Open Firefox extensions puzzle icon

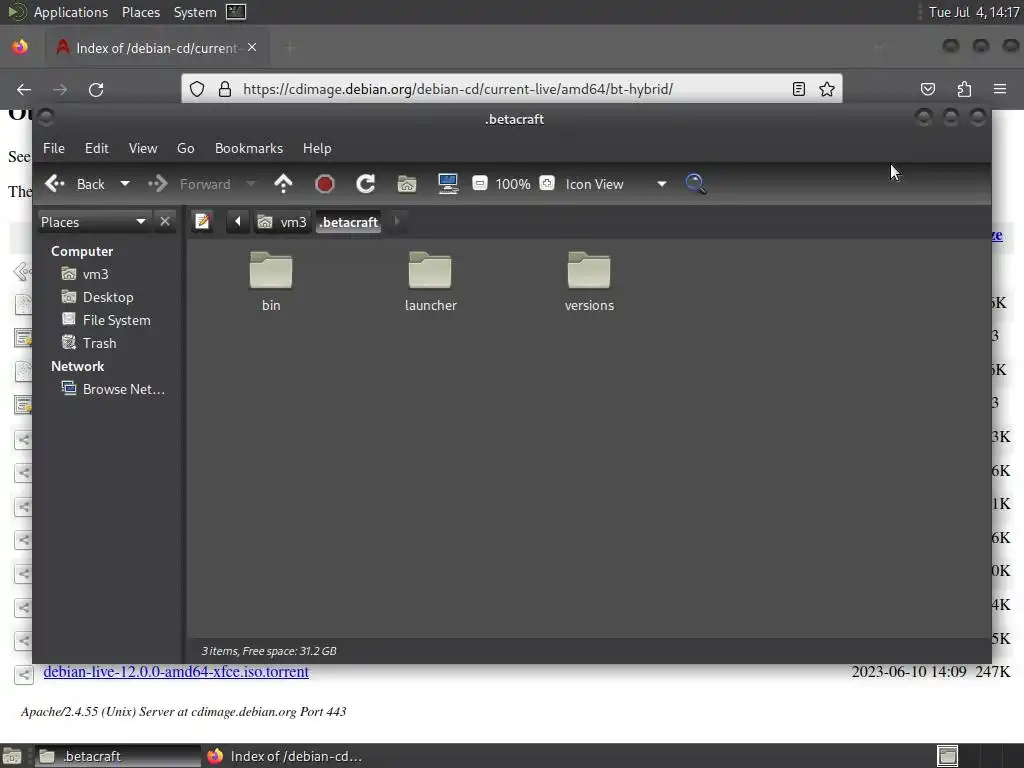click(x=965, y=89)
